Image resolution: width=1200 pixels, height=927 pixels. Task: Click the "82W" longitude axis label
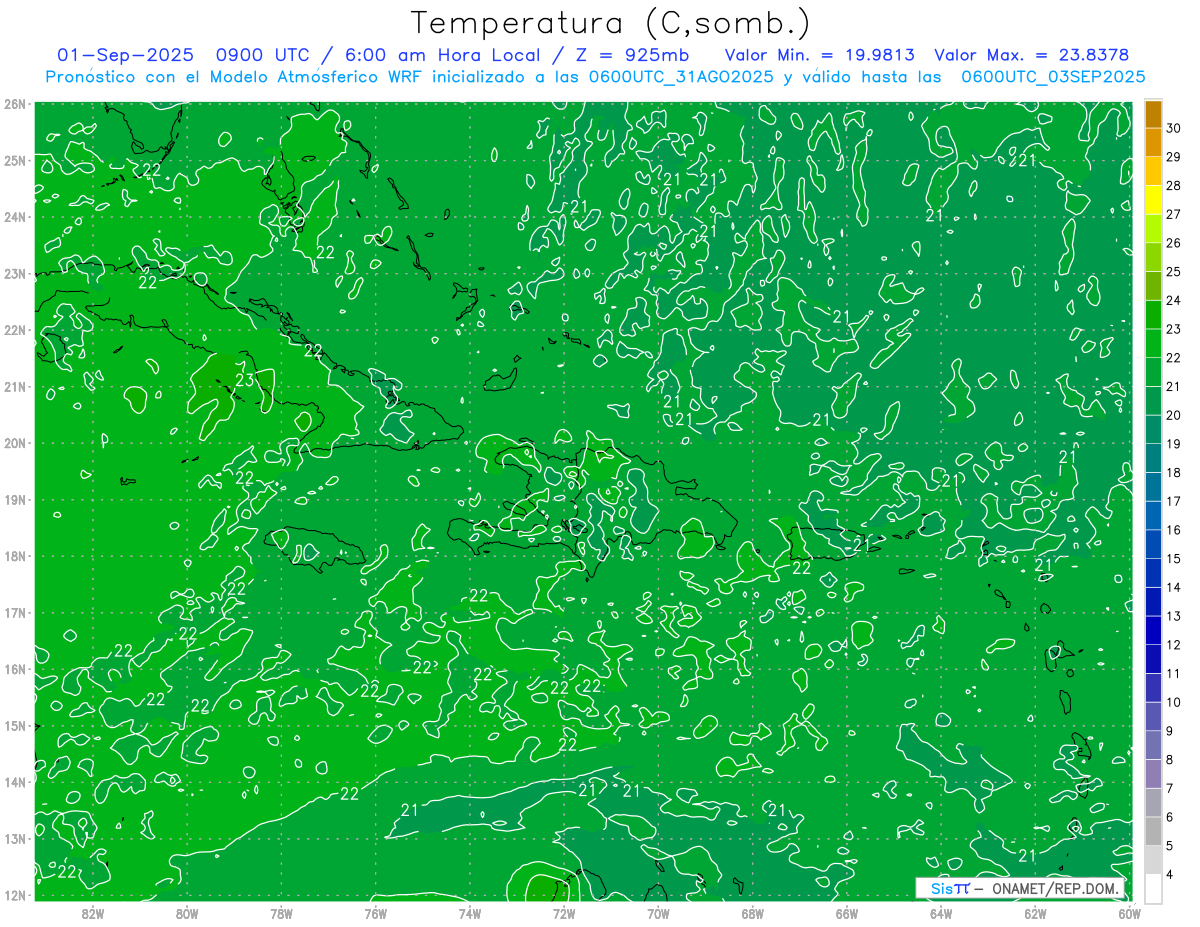tap(93, 912)
